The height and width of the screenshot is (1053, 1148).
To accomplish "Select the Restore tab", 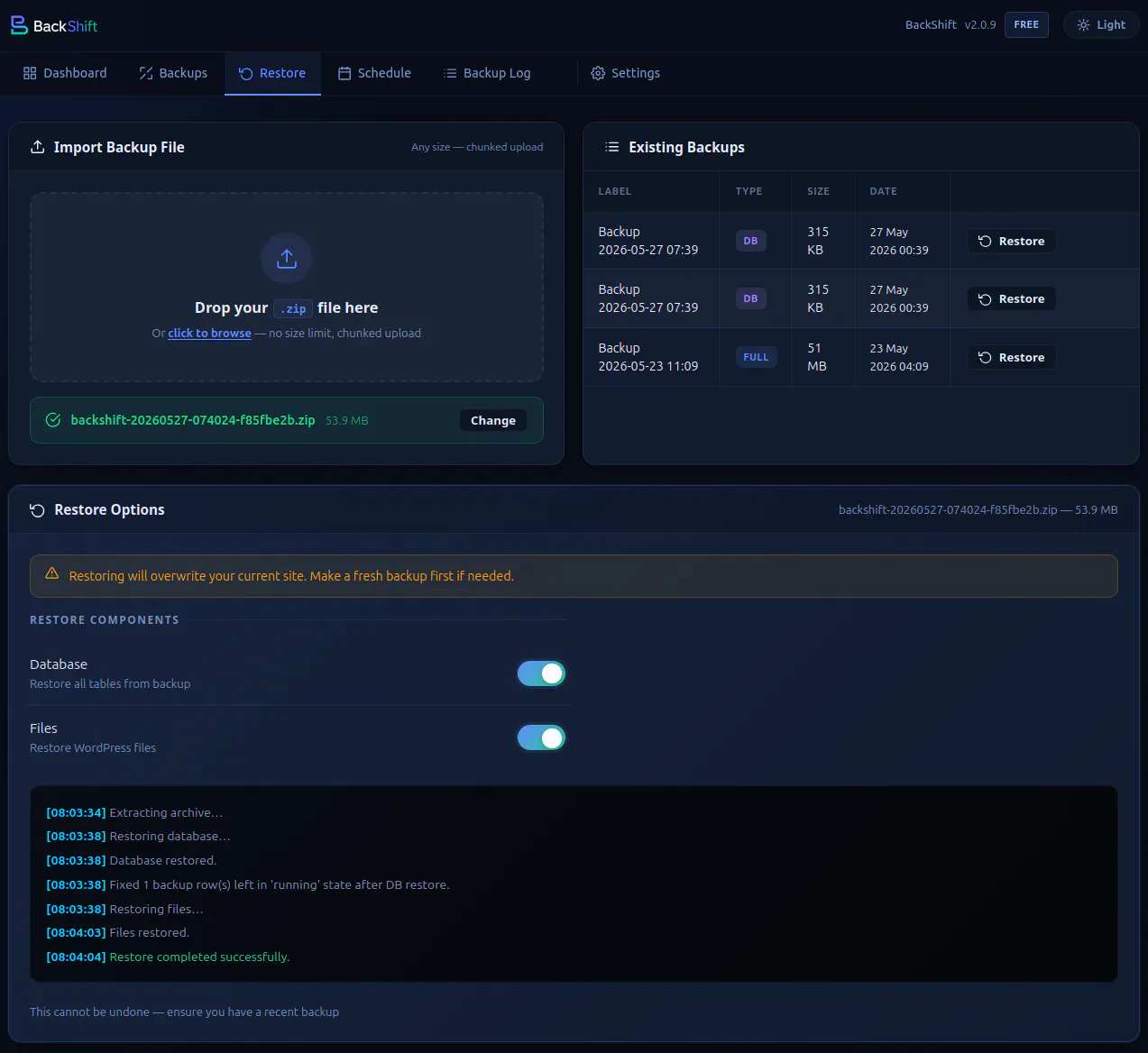I will [x=272, y=73].
